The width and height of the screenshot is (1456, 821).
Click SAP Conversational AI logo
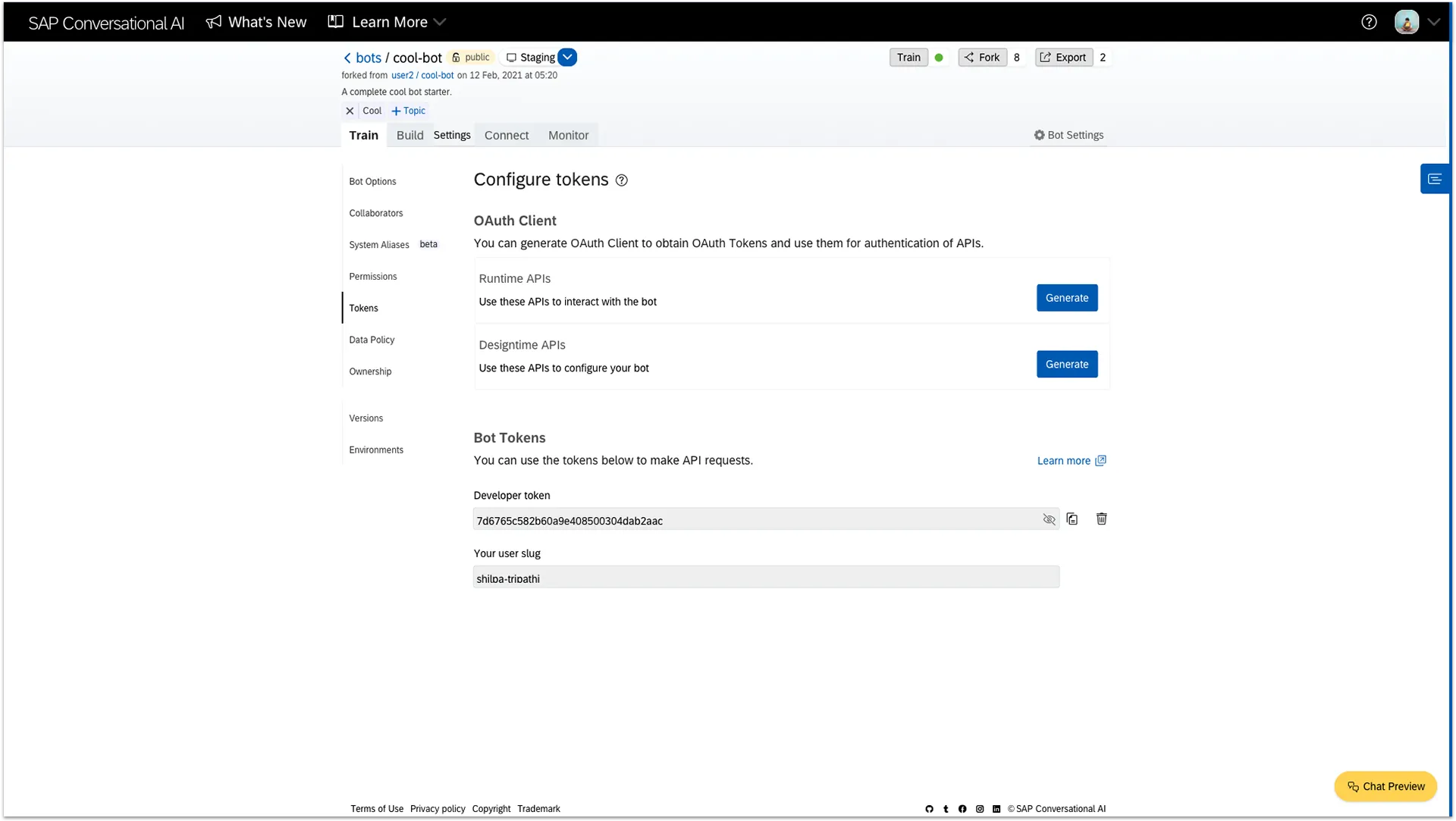click(x=106, y=23)
